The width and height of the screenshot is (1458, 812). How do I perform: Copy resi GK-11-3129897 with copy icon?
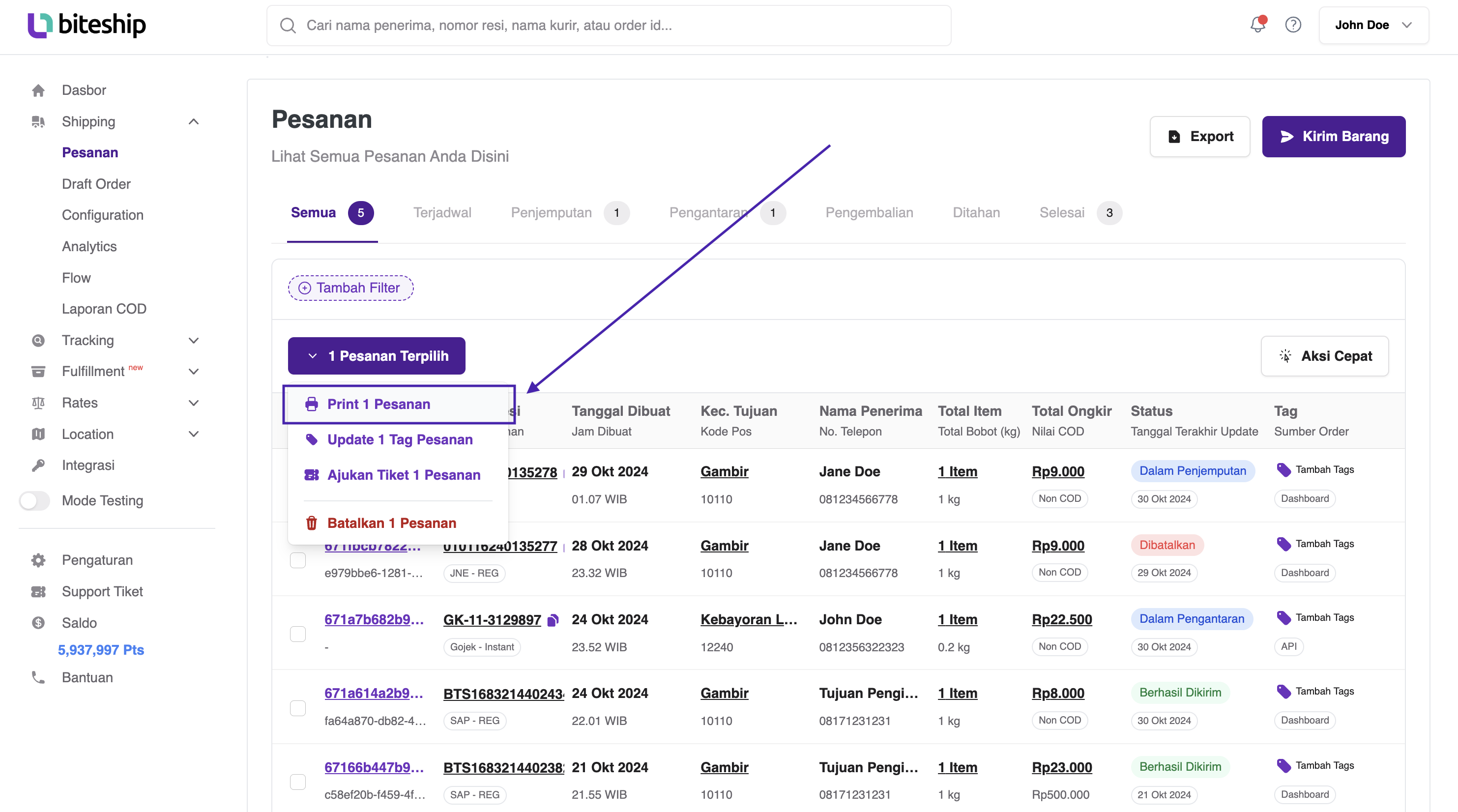click(553, 620)
